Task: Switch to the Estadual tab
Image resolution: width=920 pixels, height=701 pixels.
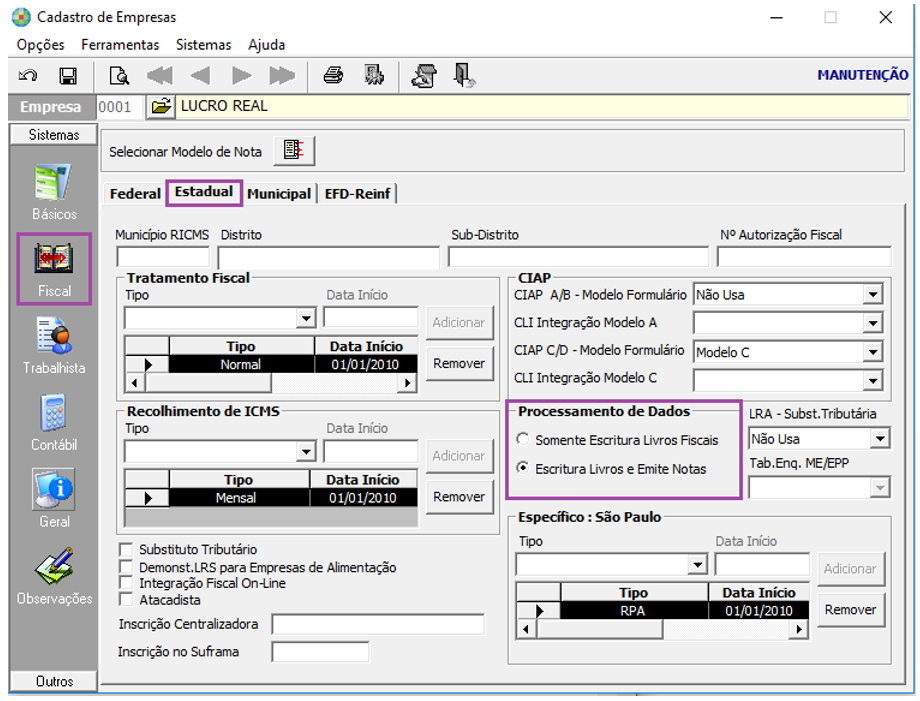Action: [204, 192]
